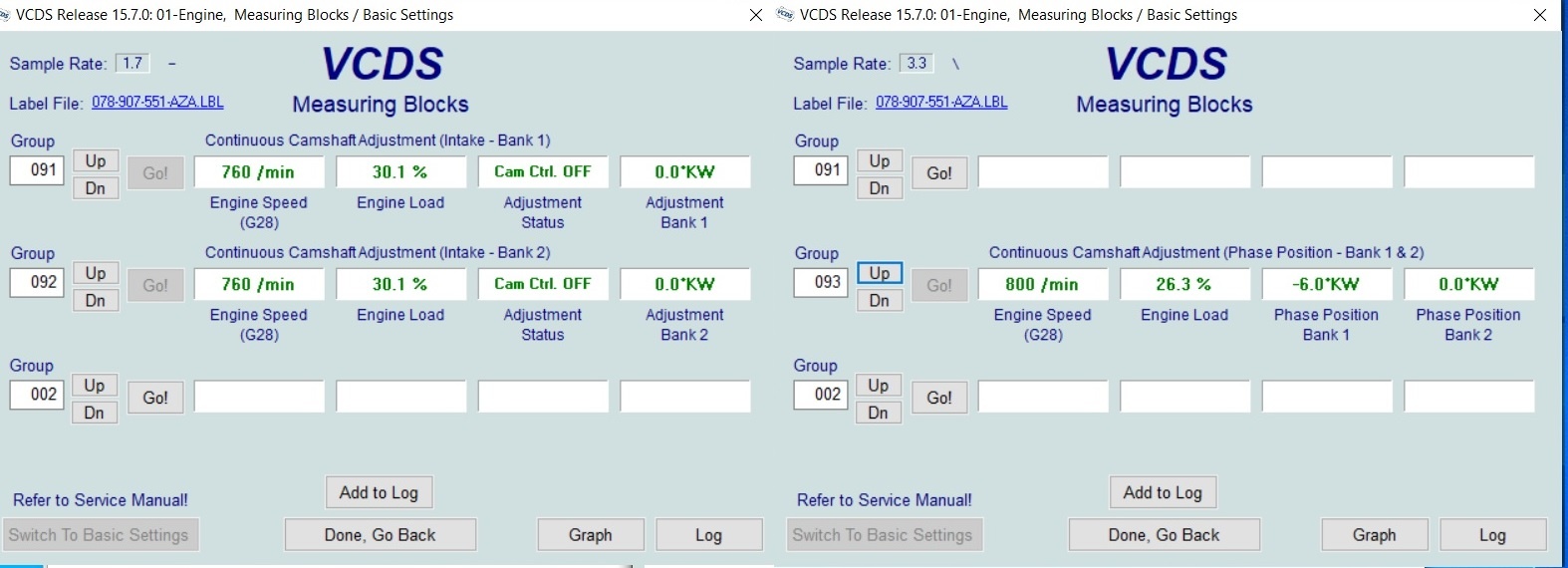Open label file link in right window
Image resolution: width=1568 pixels, height=568 pixels.
(941, 103)
